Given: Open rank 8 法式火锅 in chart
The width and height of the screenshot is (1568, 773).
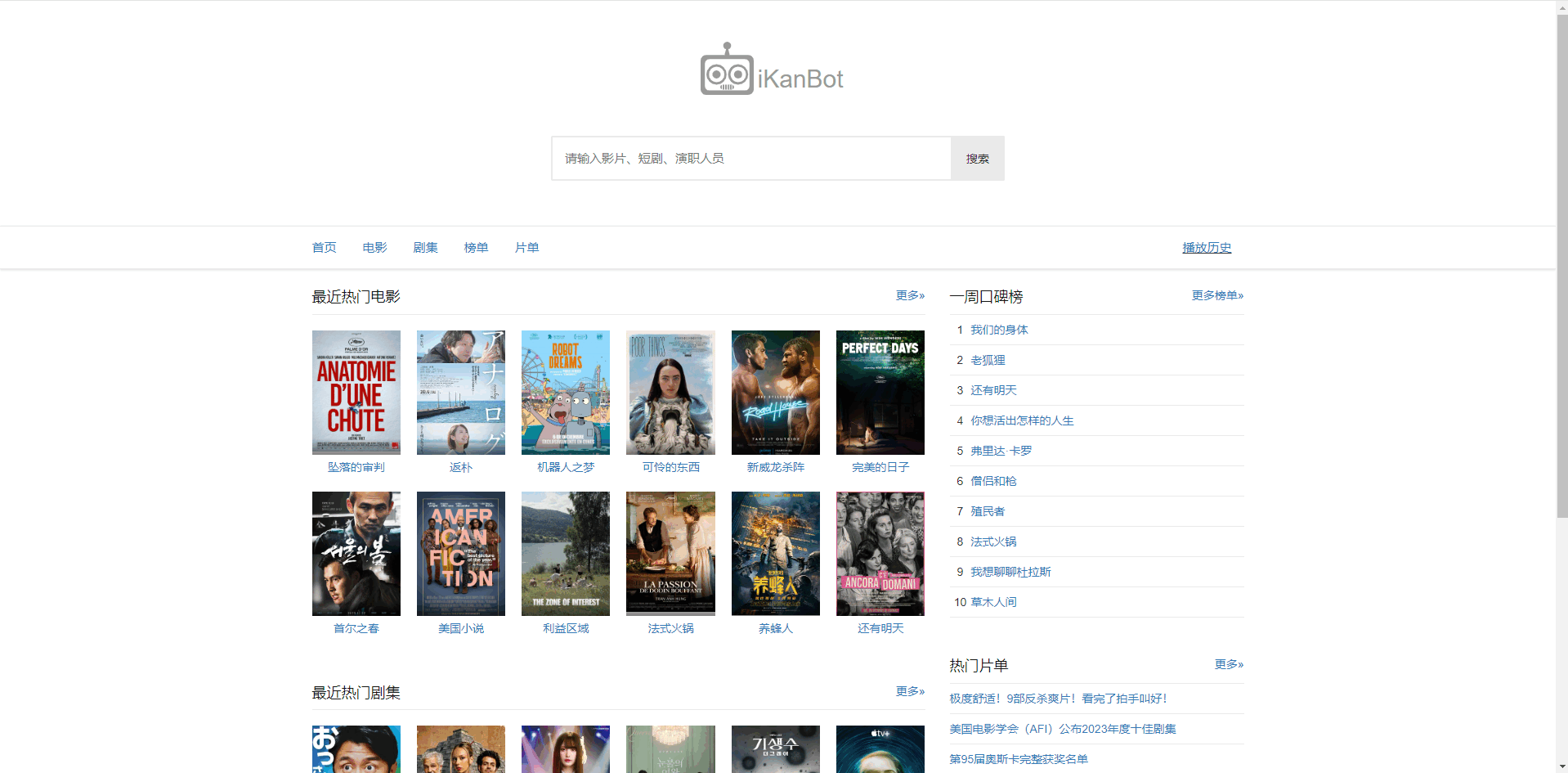Looking at the screenshot, I should tap(993, 542).
